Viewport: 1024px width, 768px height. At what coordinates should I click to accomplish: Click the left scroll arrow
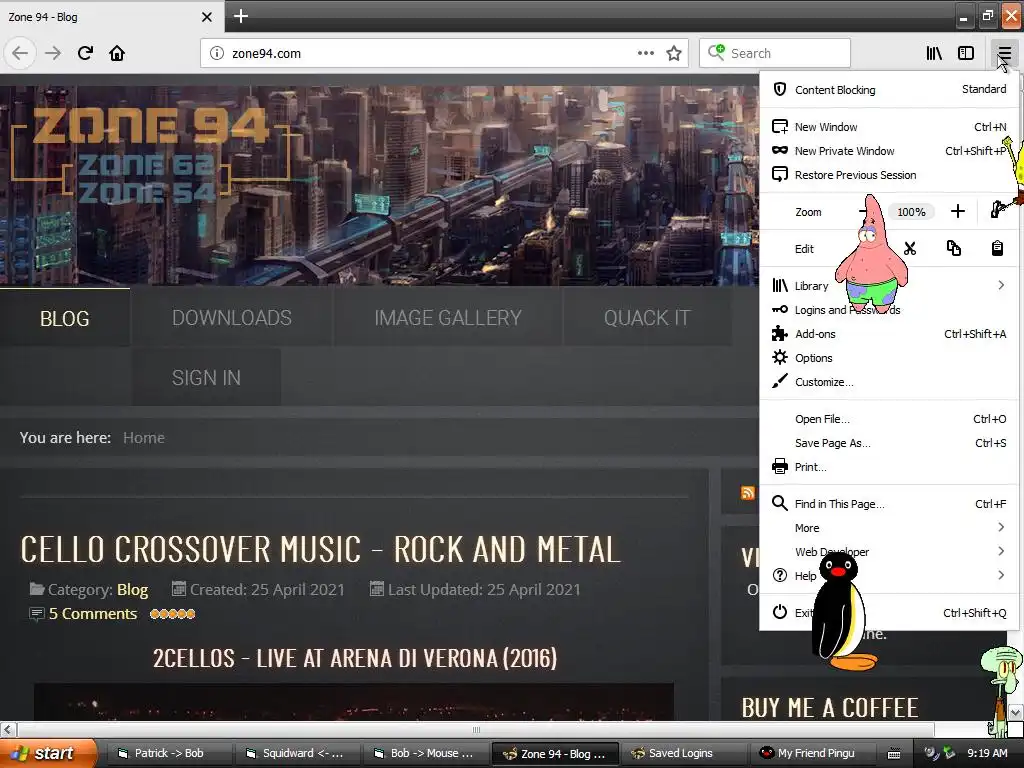[x=8, y=729]
